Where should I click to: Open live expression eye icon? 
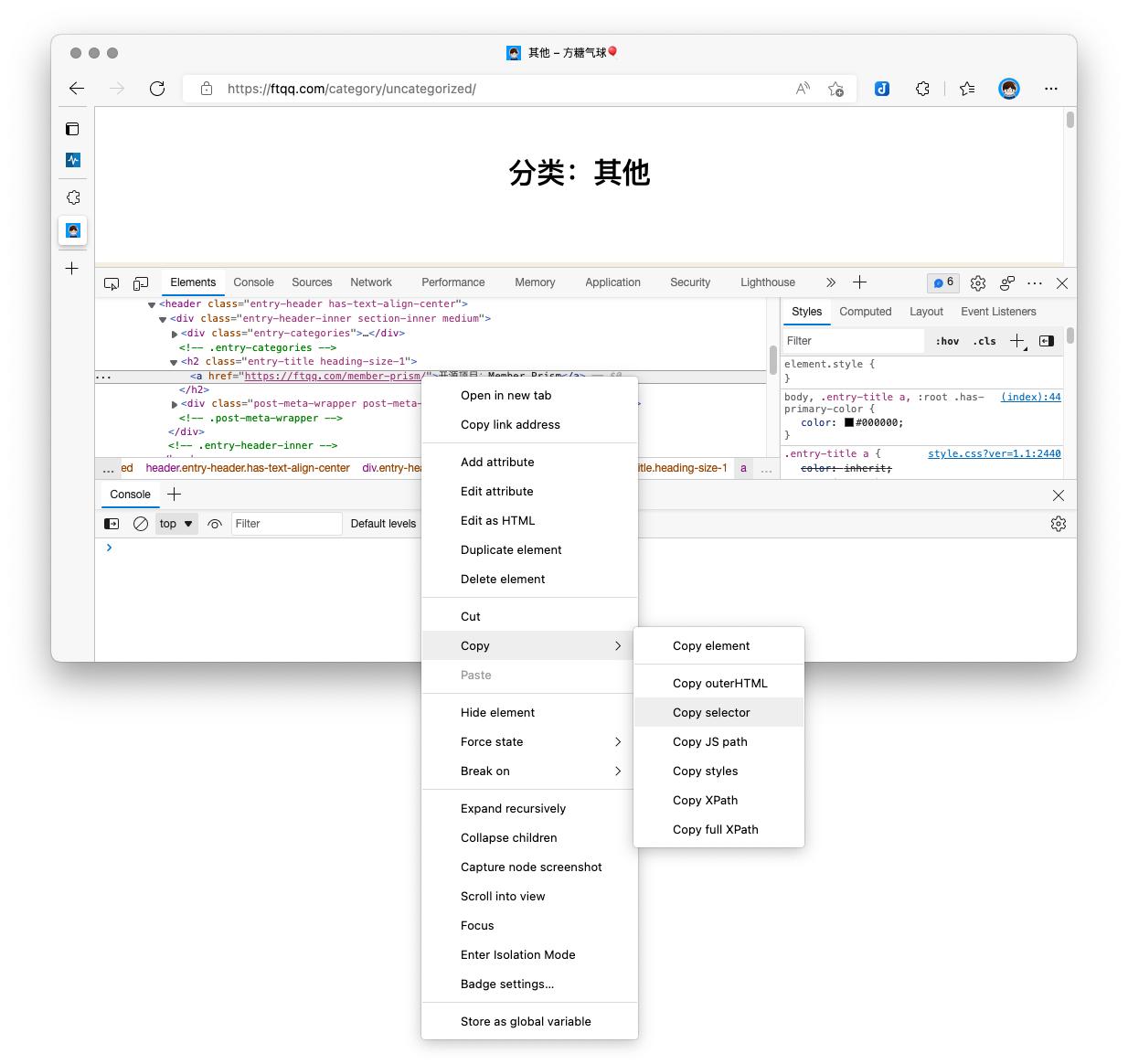point(215,524)
